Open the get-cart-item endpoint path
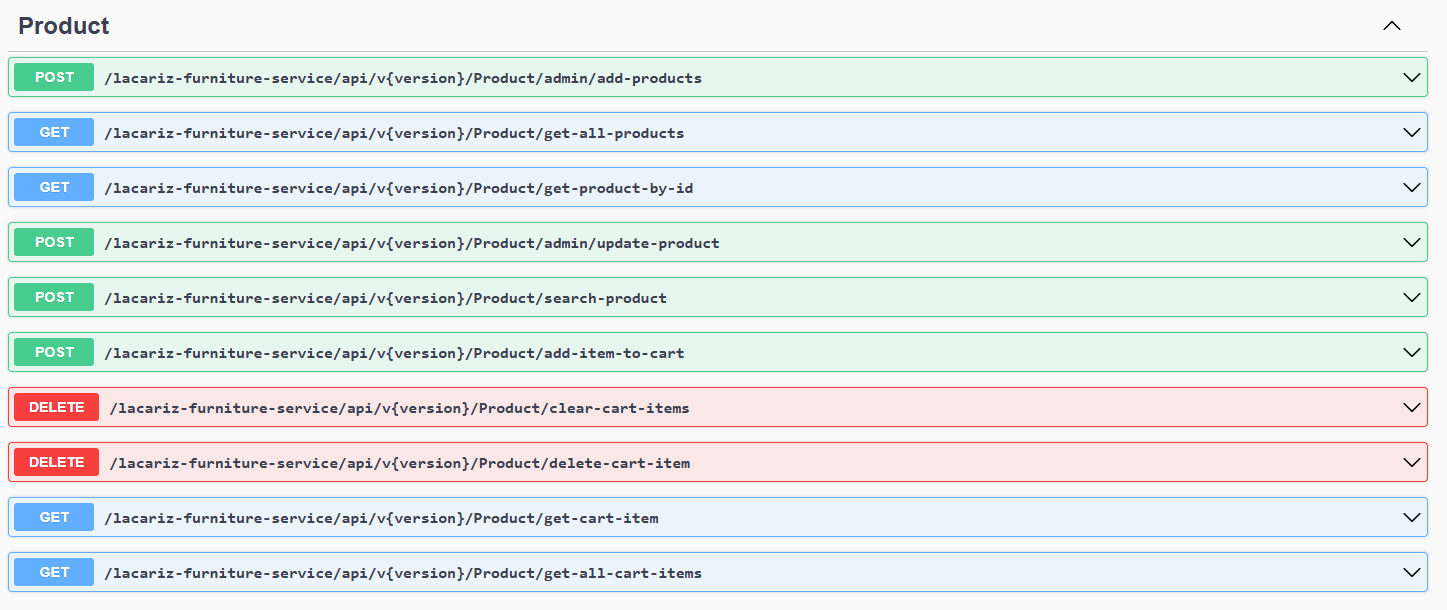The image size is (1447, 610). pos(381,518)
